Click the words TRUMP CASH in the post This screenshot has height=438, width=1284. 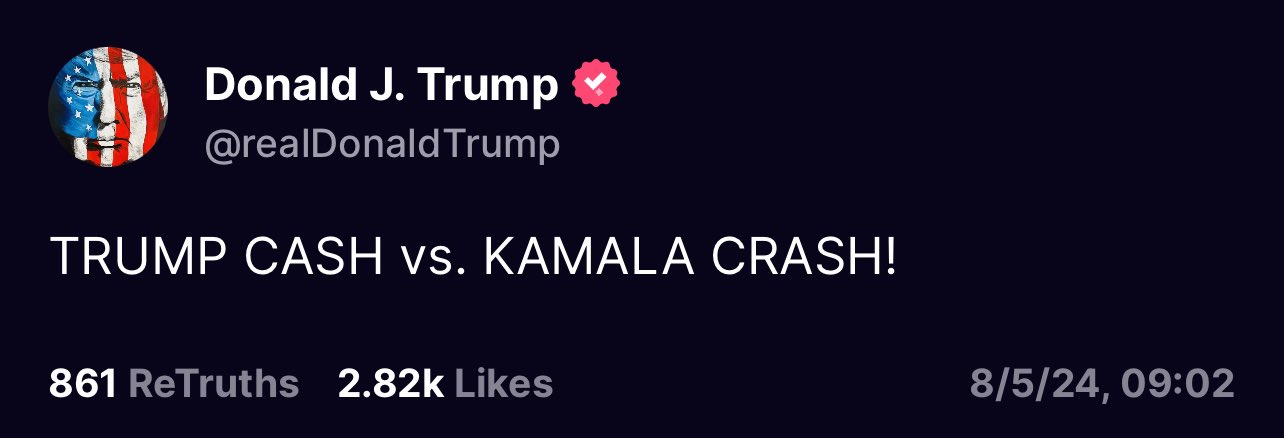217,260
